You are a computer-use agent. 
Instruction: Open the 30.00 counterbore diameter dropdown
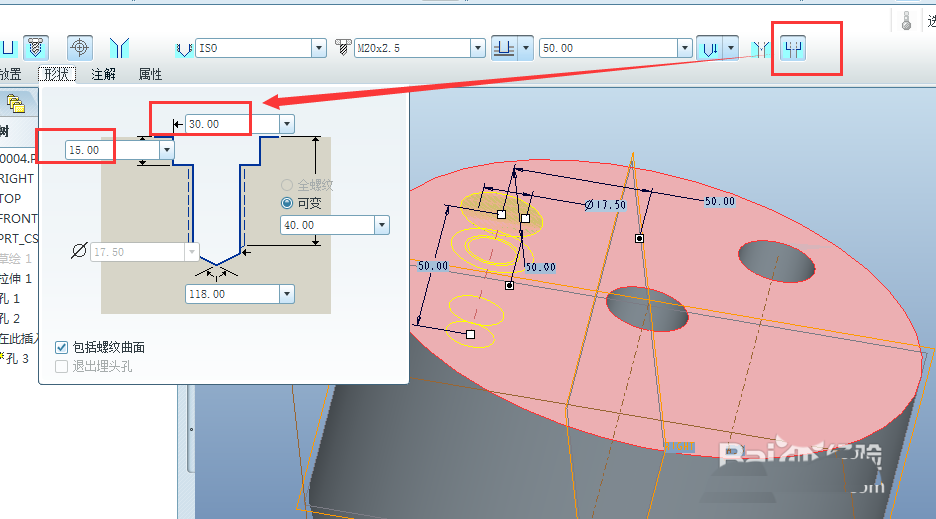(x=287, y=124)
